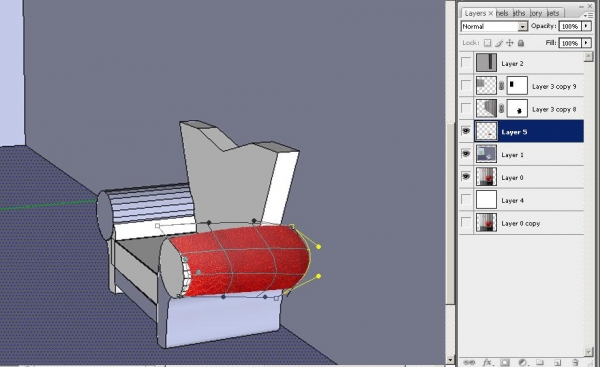This screenshot has height=367, width=600.
Task: Click the Opacity 100% field
Action: (570, 26)
